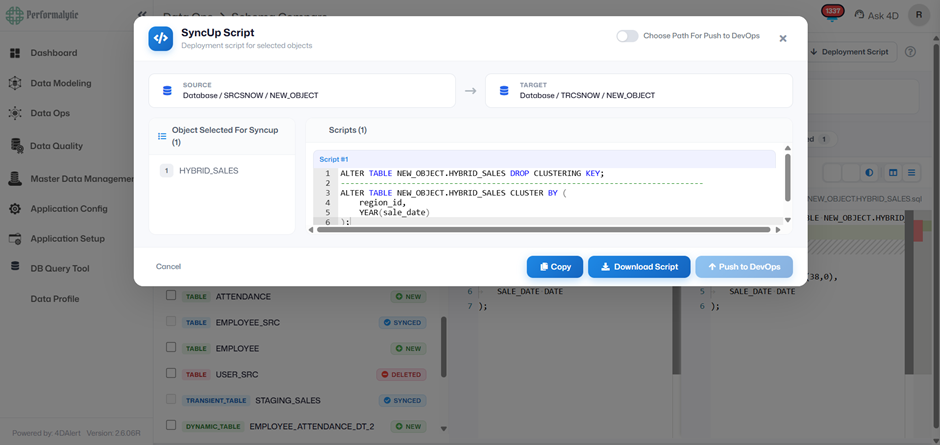
Task: Click the Data Ops icon
Action: coord(15,113)
